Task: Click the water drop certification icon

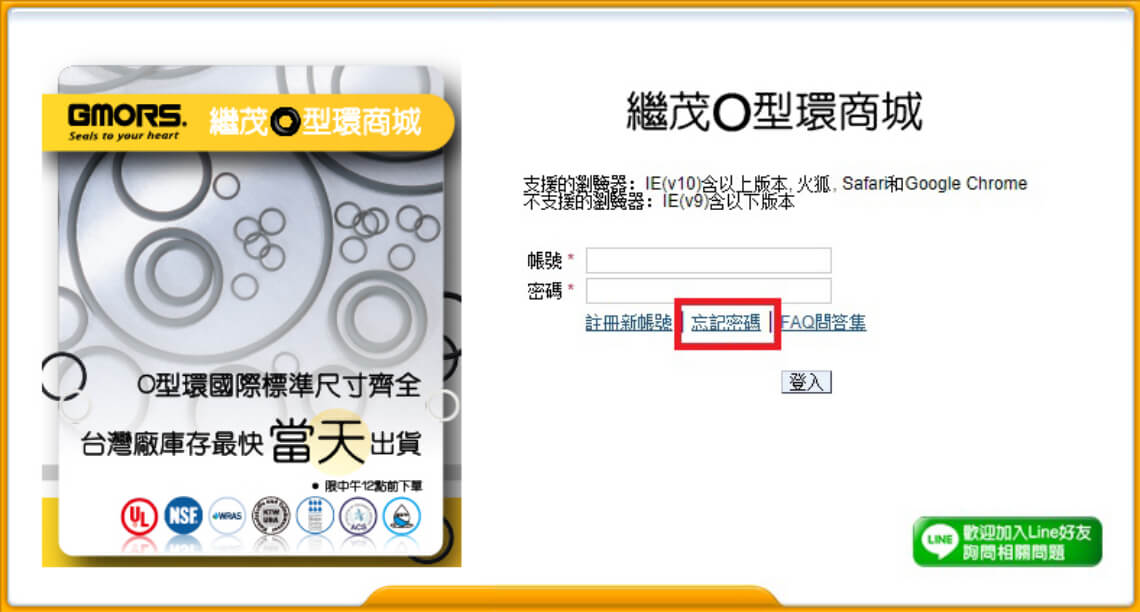Action: click(401, 517)
